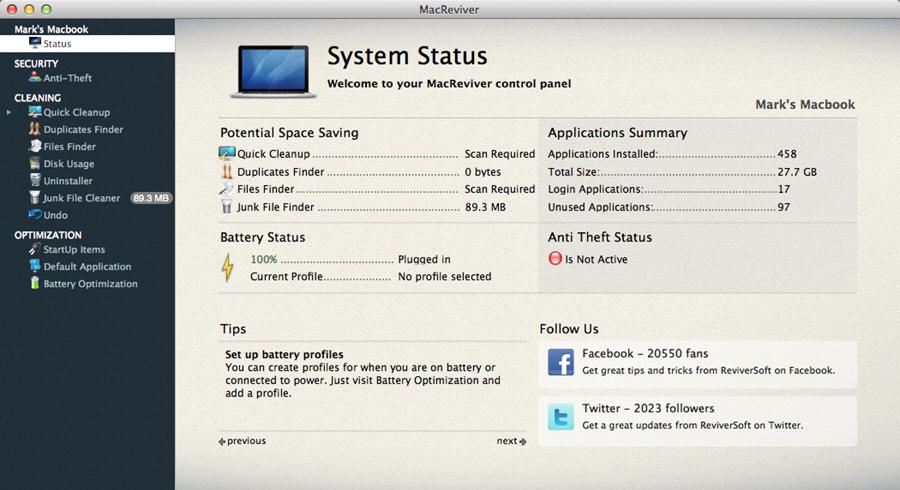Open Files Finder from the sidebar
The image size is (900, 490).
click(x=69, y=147)
